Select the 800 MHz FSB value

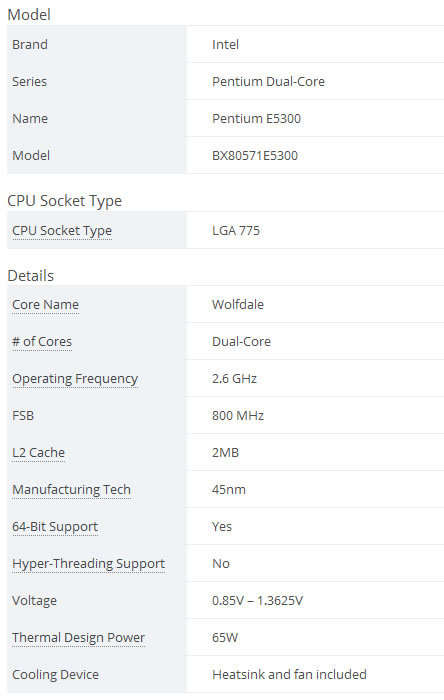click(238, 416)
